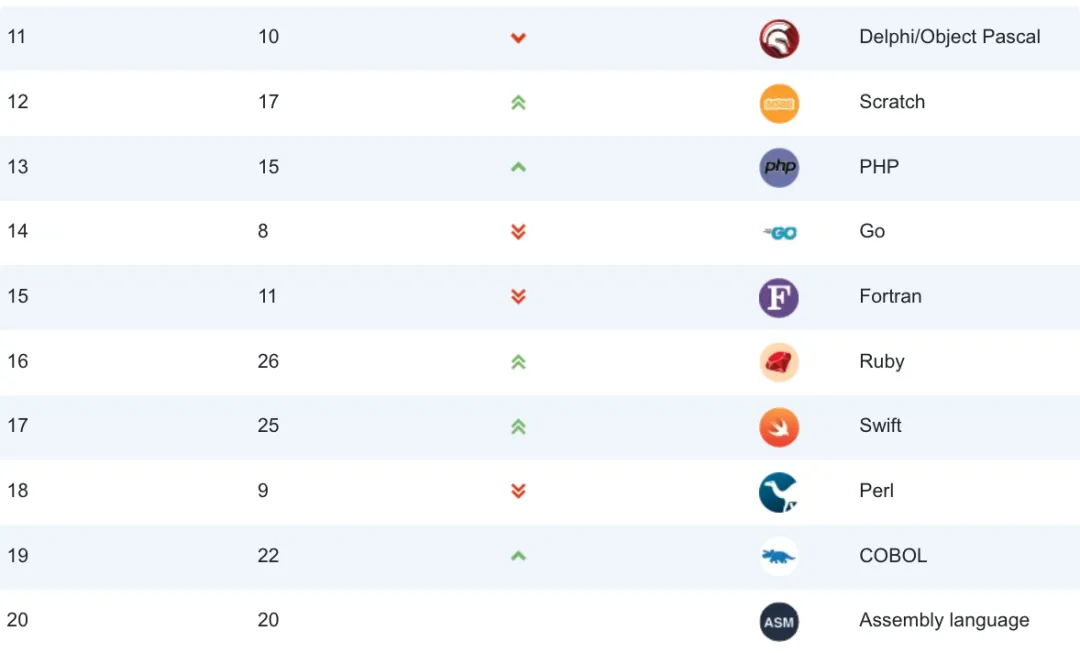Click rank number 18 in Perl row
Image resolution: width=1080 pixels, height=653 pixels.
coord(18,490)
